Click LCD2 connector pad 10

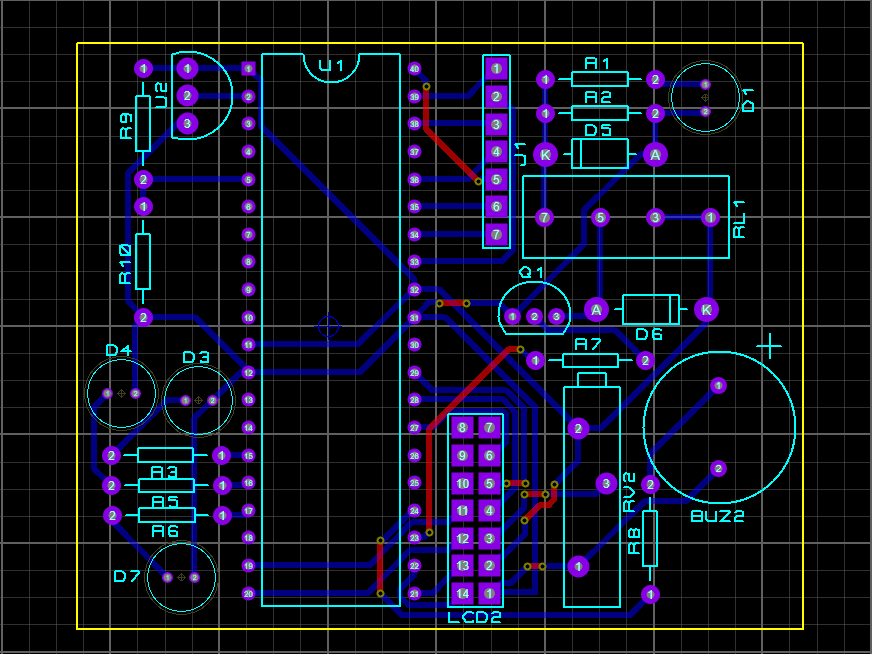(x=463, y=483)
